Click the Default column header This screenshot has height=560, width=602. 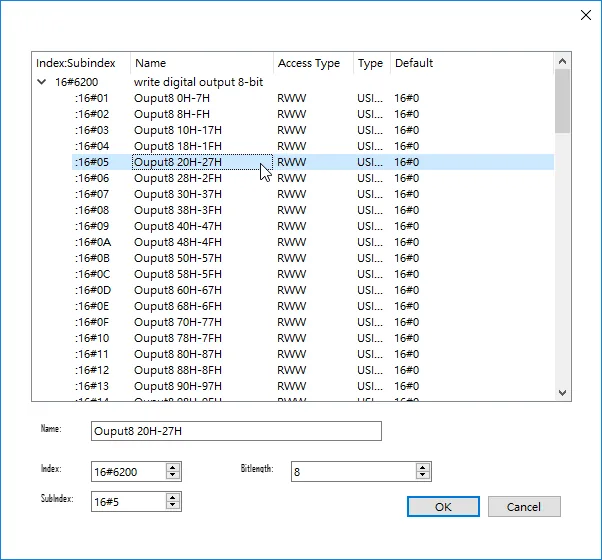tap(472, 63)
